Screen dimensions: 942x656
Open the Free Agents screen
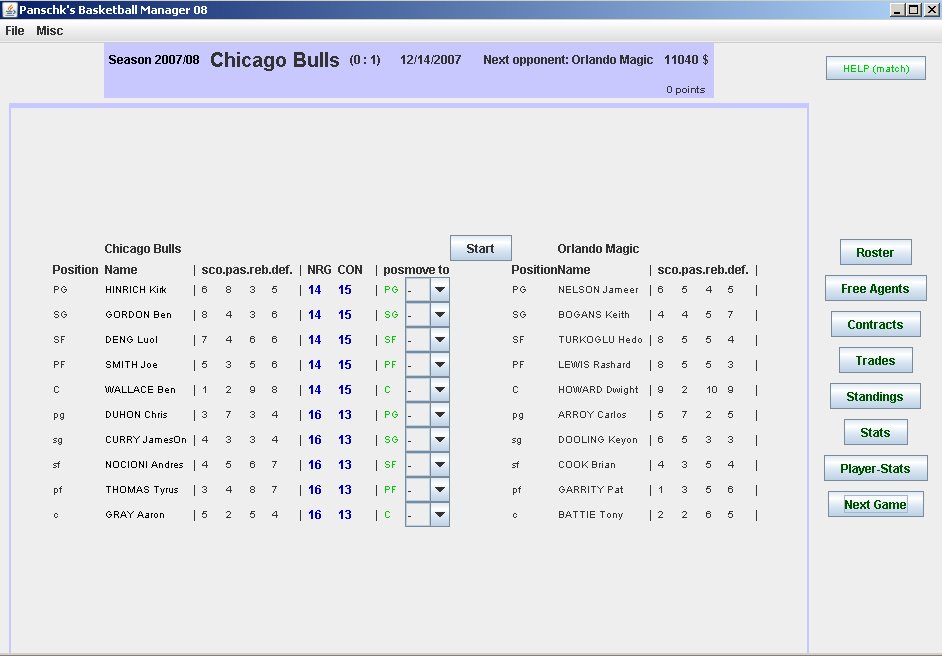tap(875, 288)
